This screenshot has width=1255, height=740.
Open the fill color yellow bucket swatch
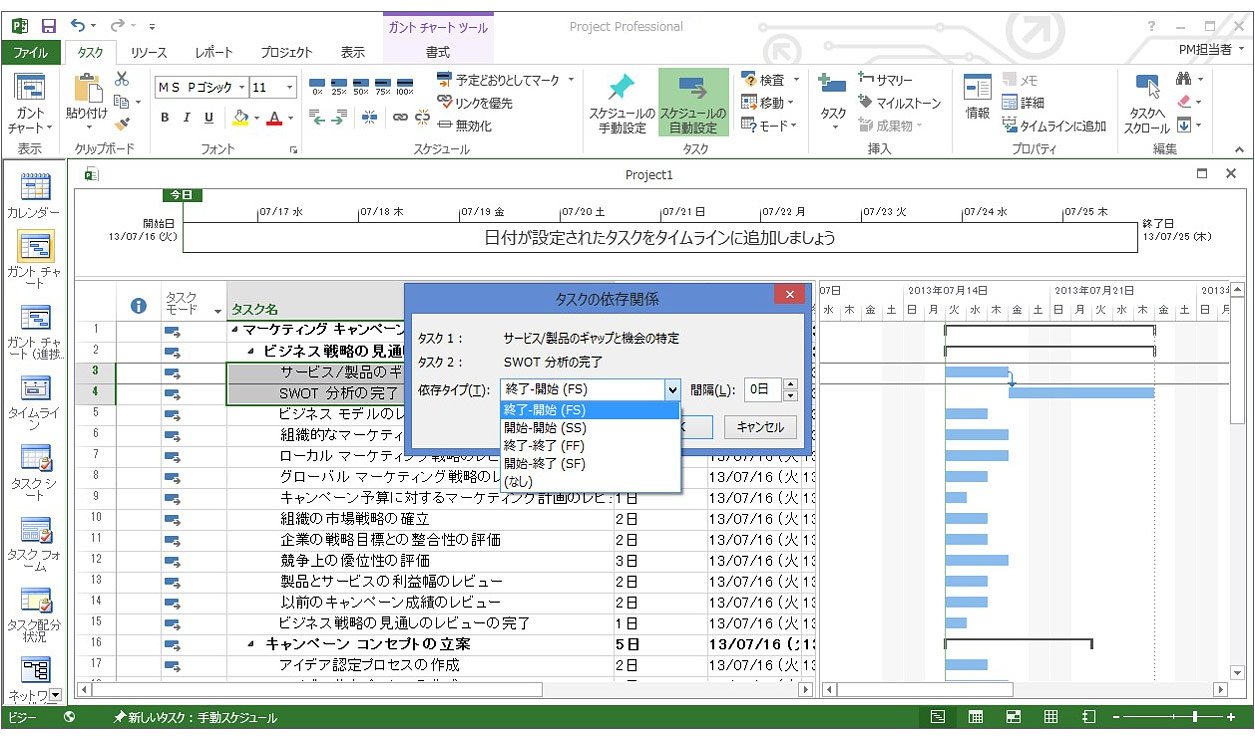pos(240,117)
